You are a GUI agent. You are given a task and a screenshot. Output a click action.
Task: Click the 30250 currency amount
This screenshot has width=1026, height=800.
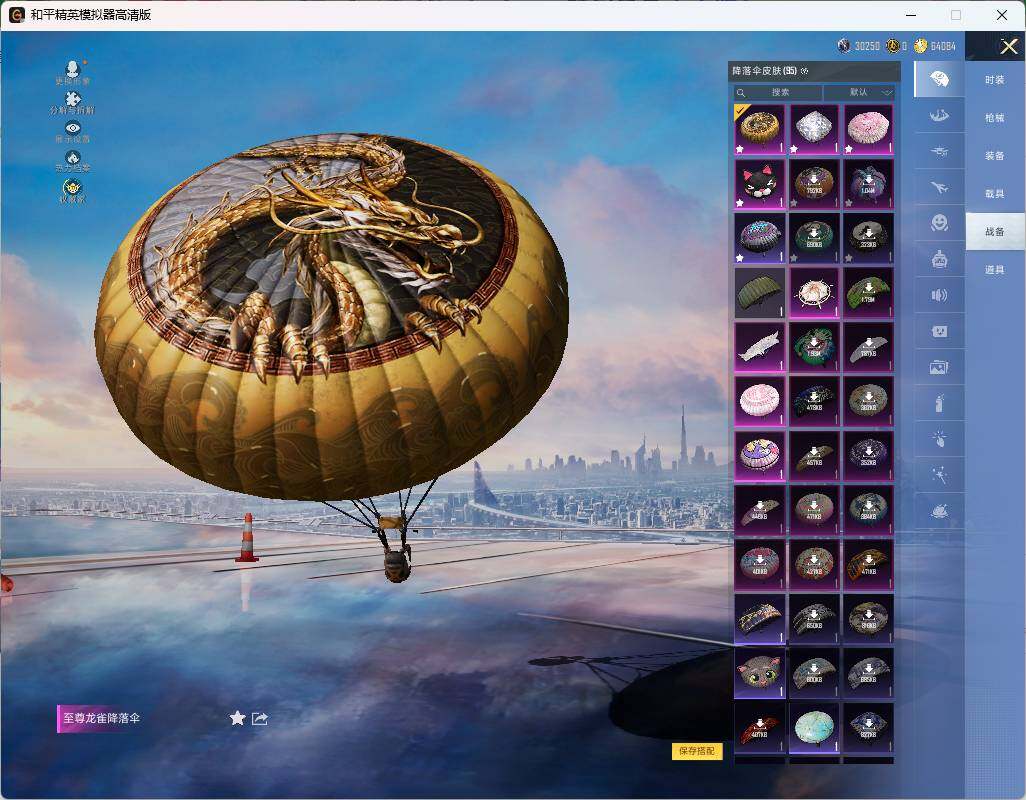point(867,46)
